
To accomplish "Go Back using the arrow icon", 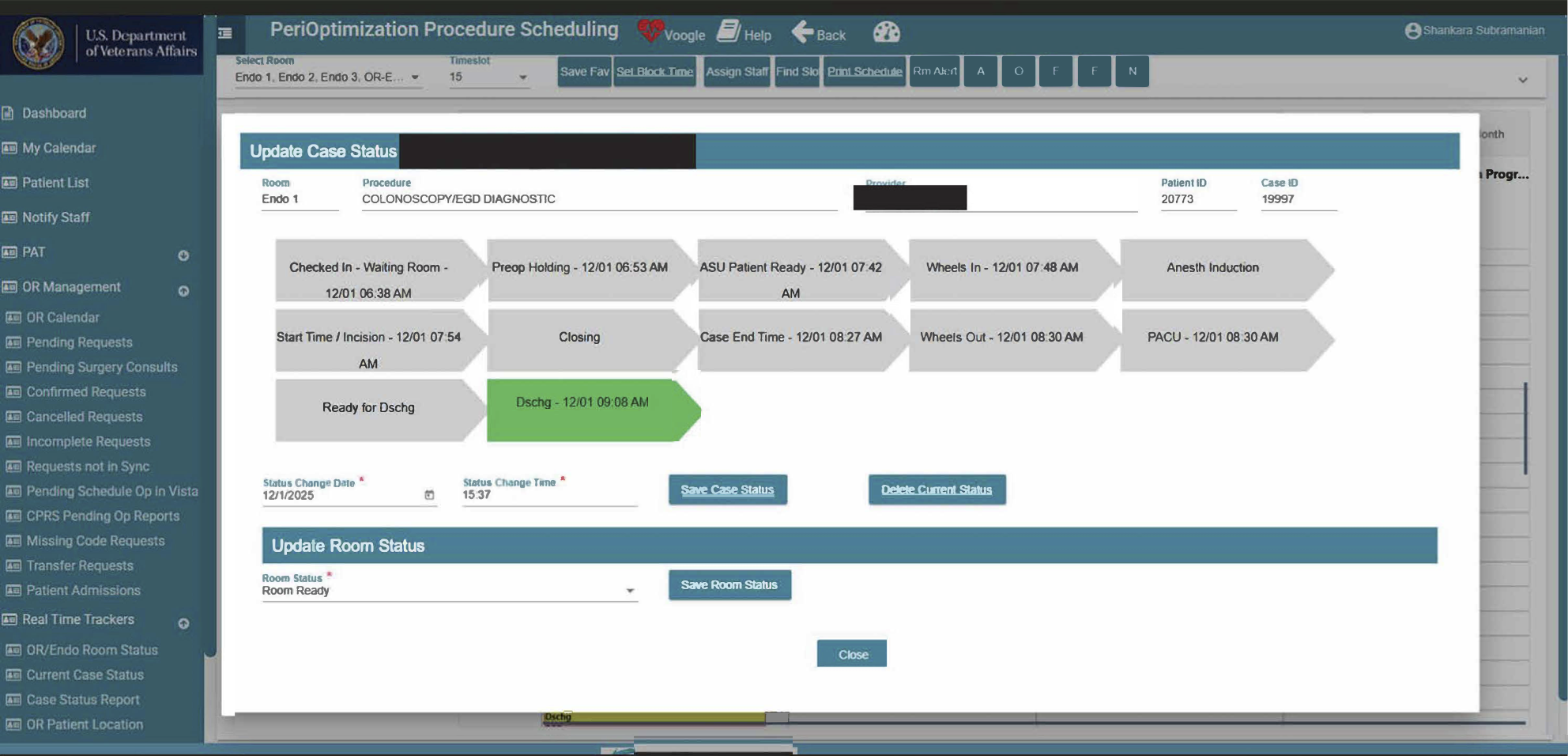I will [x=802, y=32].
